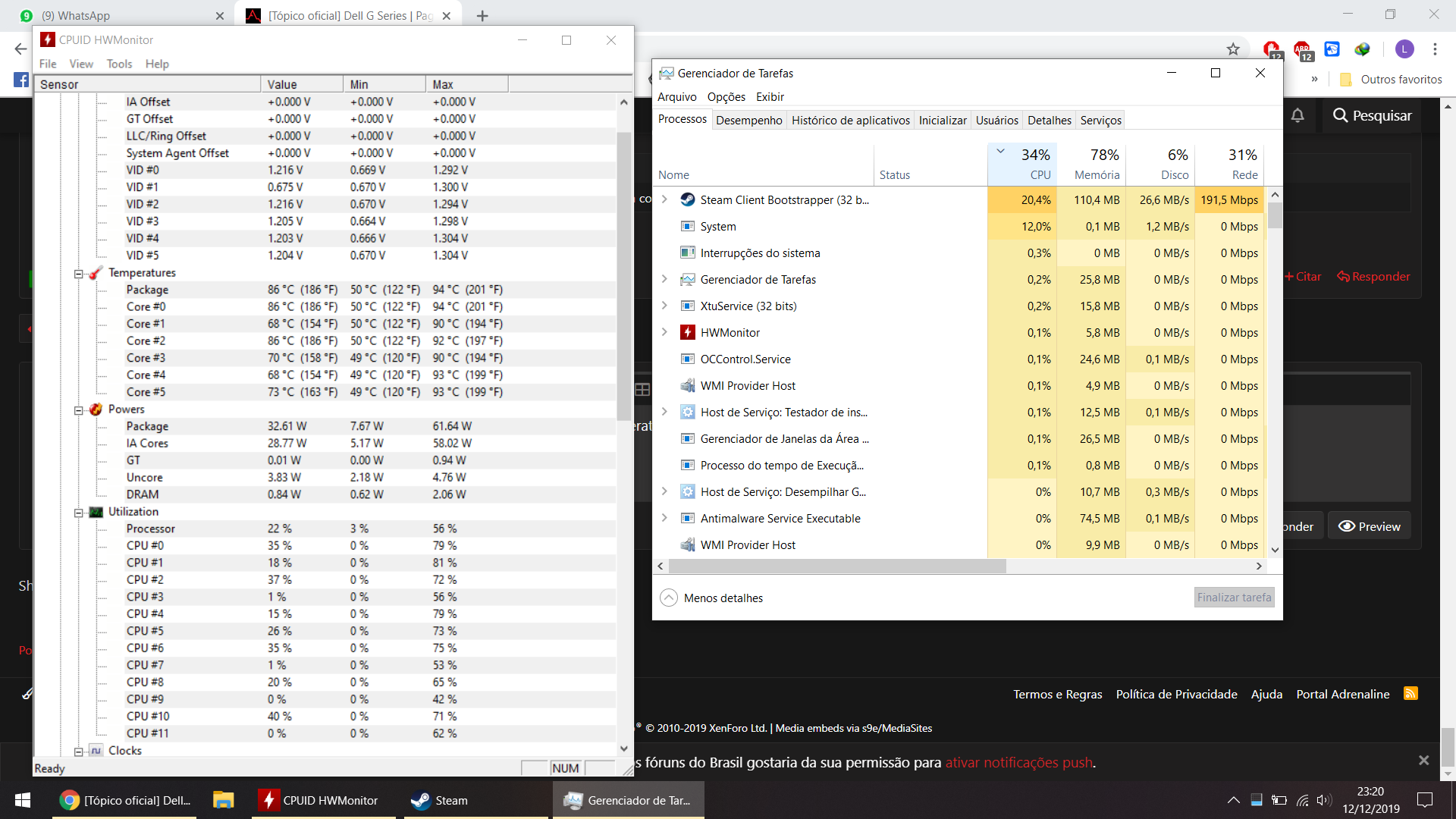Click scroll-down arrow in Task Manager list
Image resolution: width=1456 pixels, height=819 pixels.
click(1275, 549)
